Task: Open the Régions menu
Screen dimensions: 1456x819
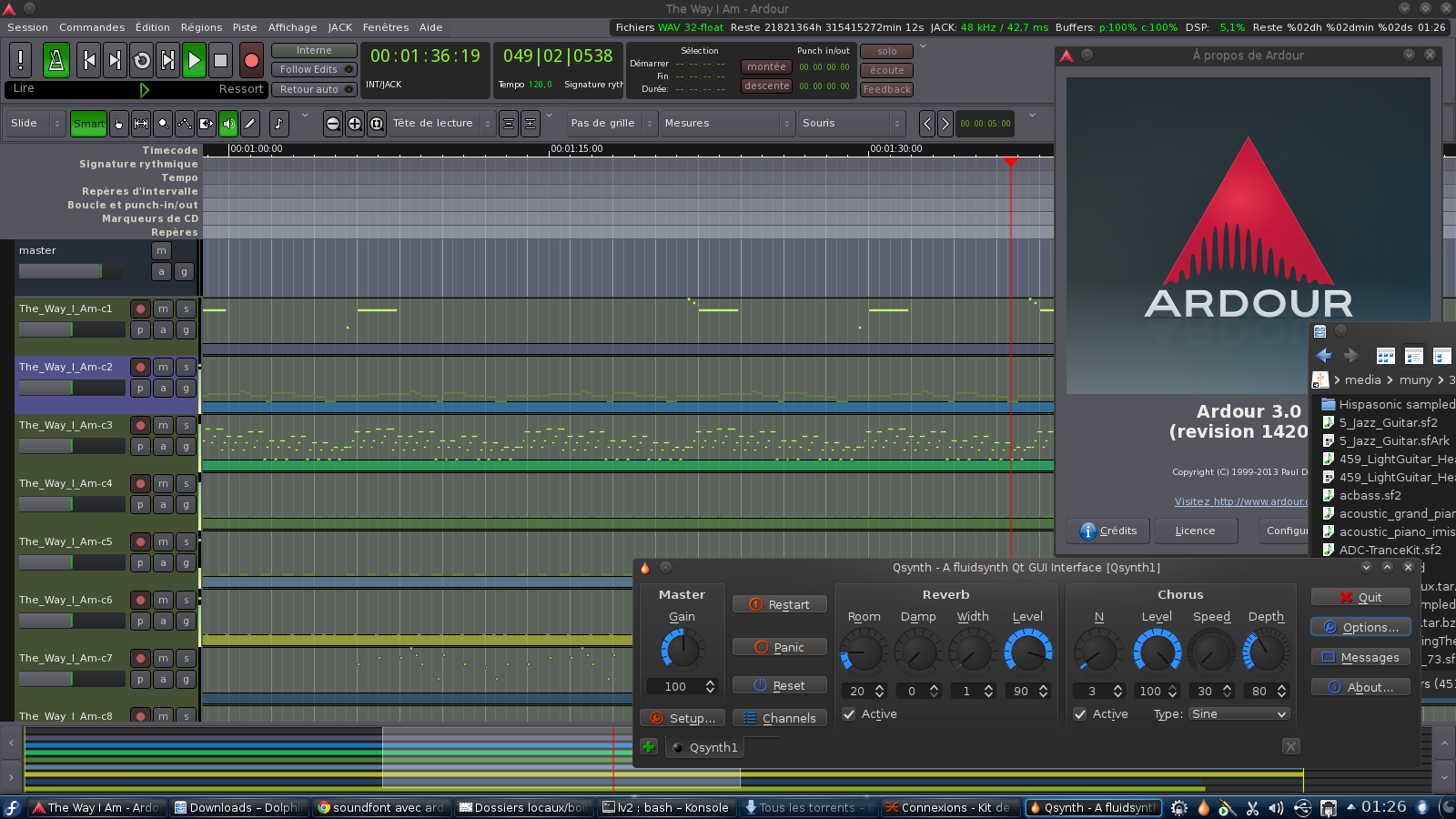Action: [201, 27]
